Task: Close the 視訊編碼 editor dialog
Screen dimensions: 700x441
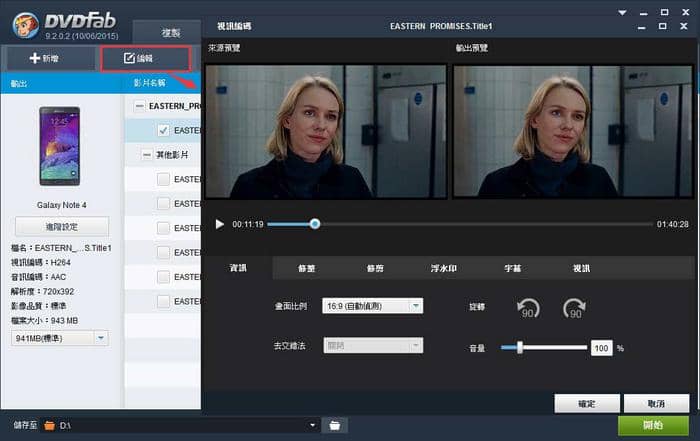Action: (x=683, y=26)
